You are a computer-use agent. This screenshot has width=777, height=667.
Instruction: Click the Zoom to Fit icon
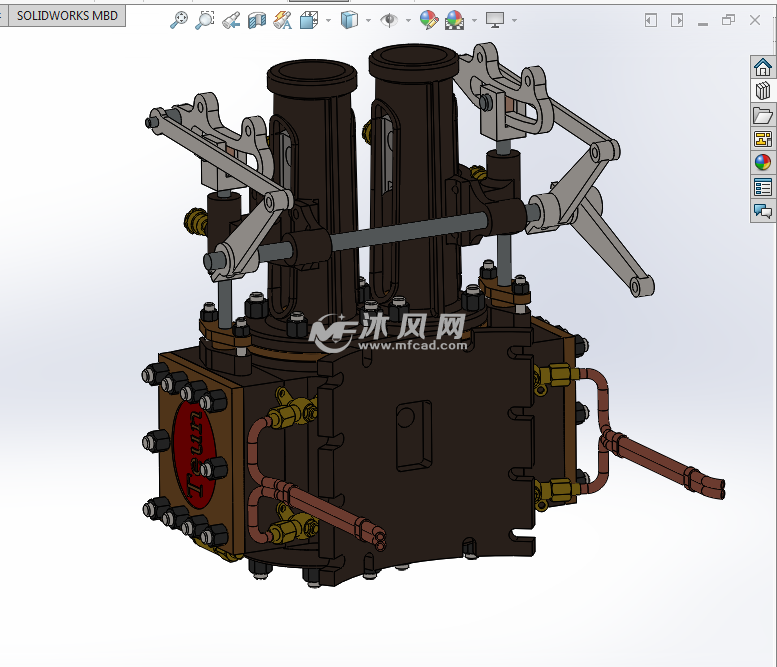[x=179, y=19]
